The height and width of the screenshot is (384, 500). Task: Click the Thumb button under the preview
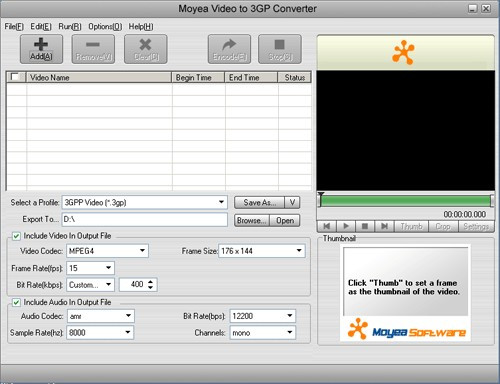[411, 226]
